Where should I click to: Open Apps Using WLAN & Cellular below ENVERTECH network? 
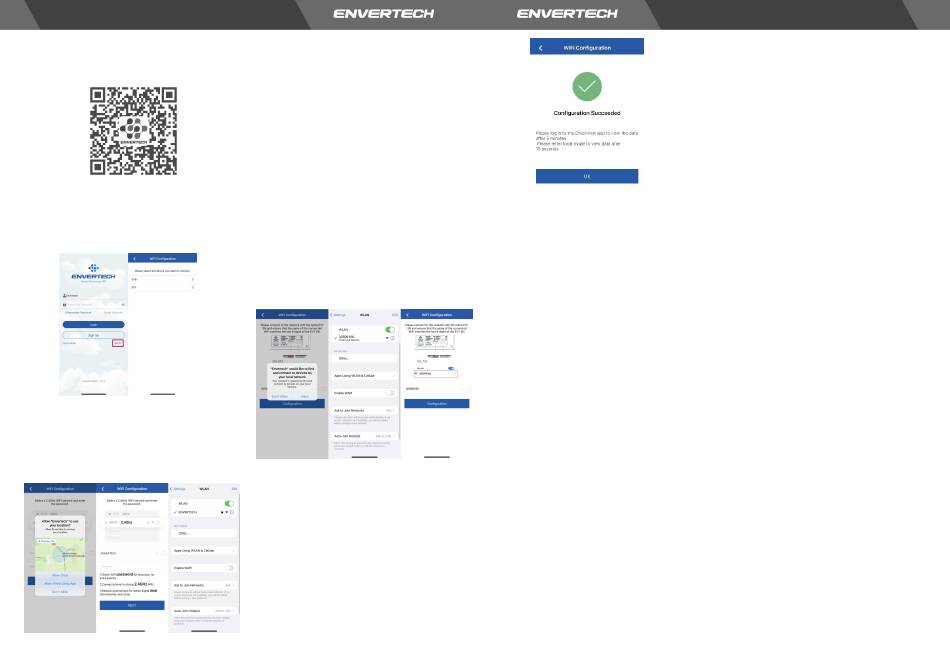204,551
